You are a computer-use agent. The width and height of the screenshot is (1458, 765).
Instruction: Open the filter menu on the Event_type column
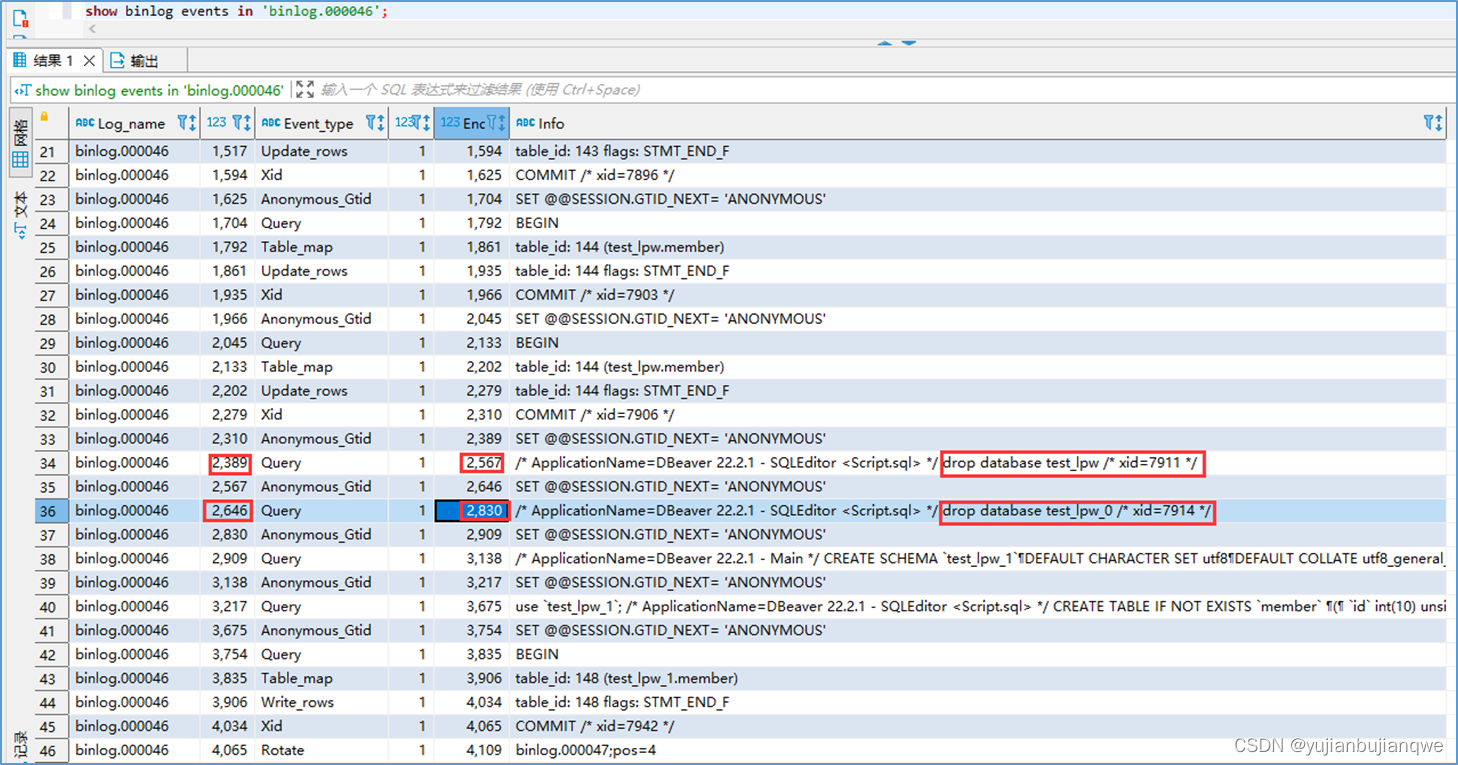click(x=373, y=123)
